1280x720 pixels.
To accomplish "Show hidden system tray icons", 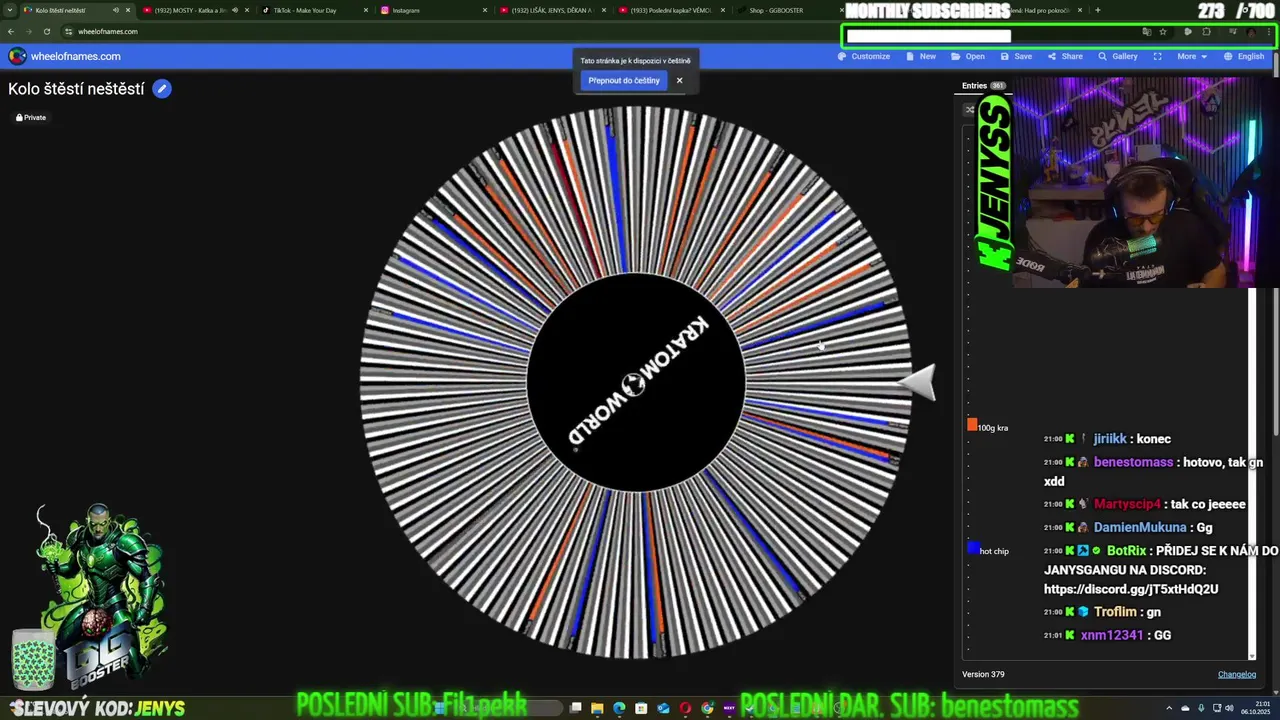I will click(1171, 708).
